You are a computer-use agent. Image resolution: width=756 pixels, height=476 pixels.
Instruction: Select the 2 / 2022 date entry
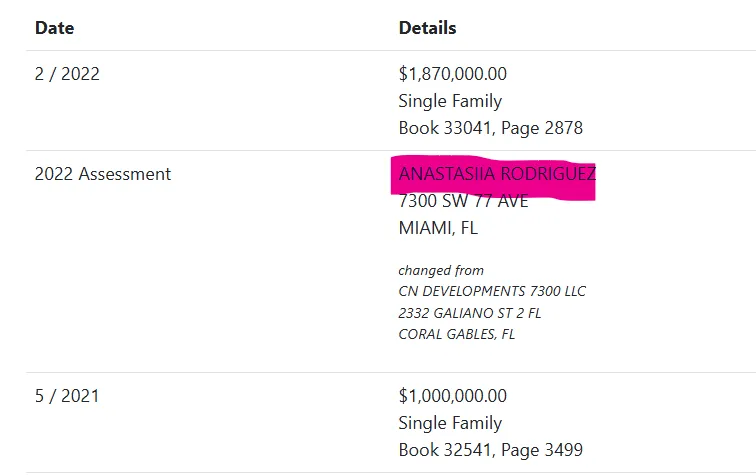tap(67, 74)
